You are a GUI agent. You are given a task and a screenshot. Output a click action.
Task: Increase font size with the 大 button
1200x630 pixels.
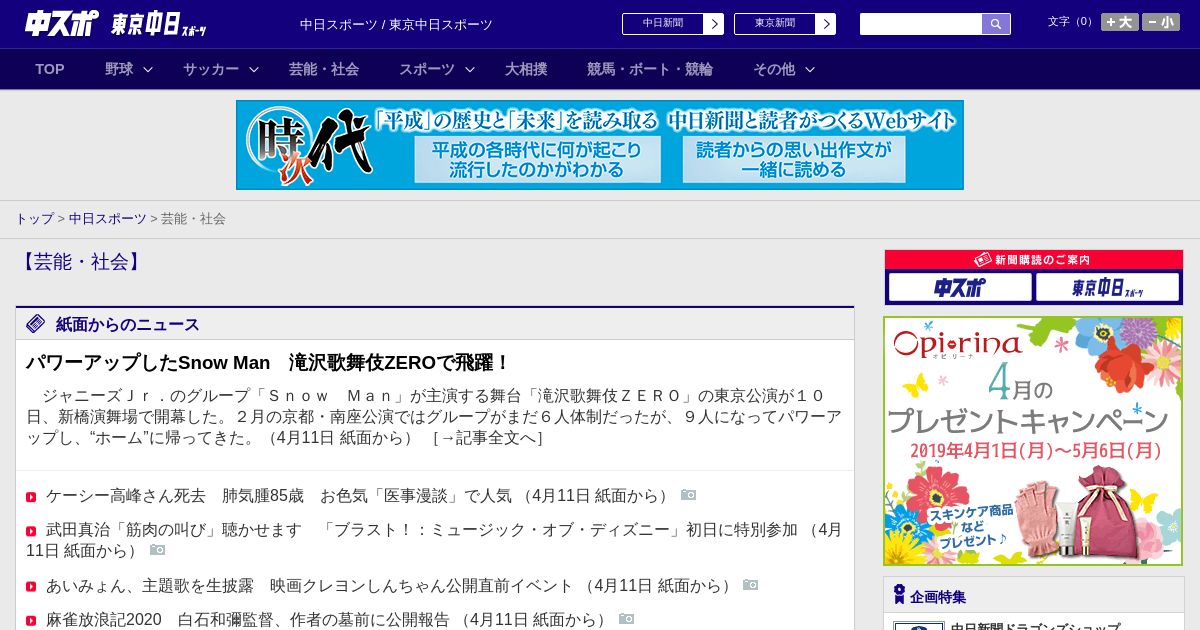[1119, 22]
